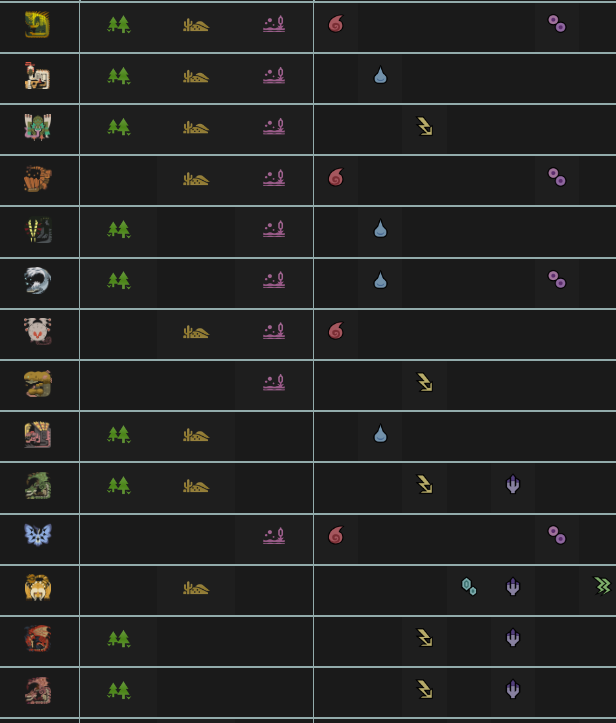Click the desert cactus icon in golden lion row
The image size is (616, 723).
(x=196, y=588)
